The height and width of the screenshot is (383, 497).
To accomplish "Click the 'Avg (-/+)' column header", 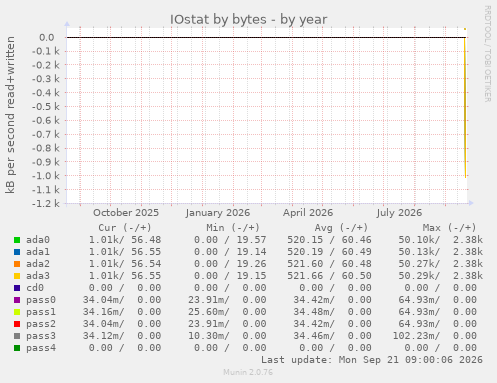I will pos(341,228).
